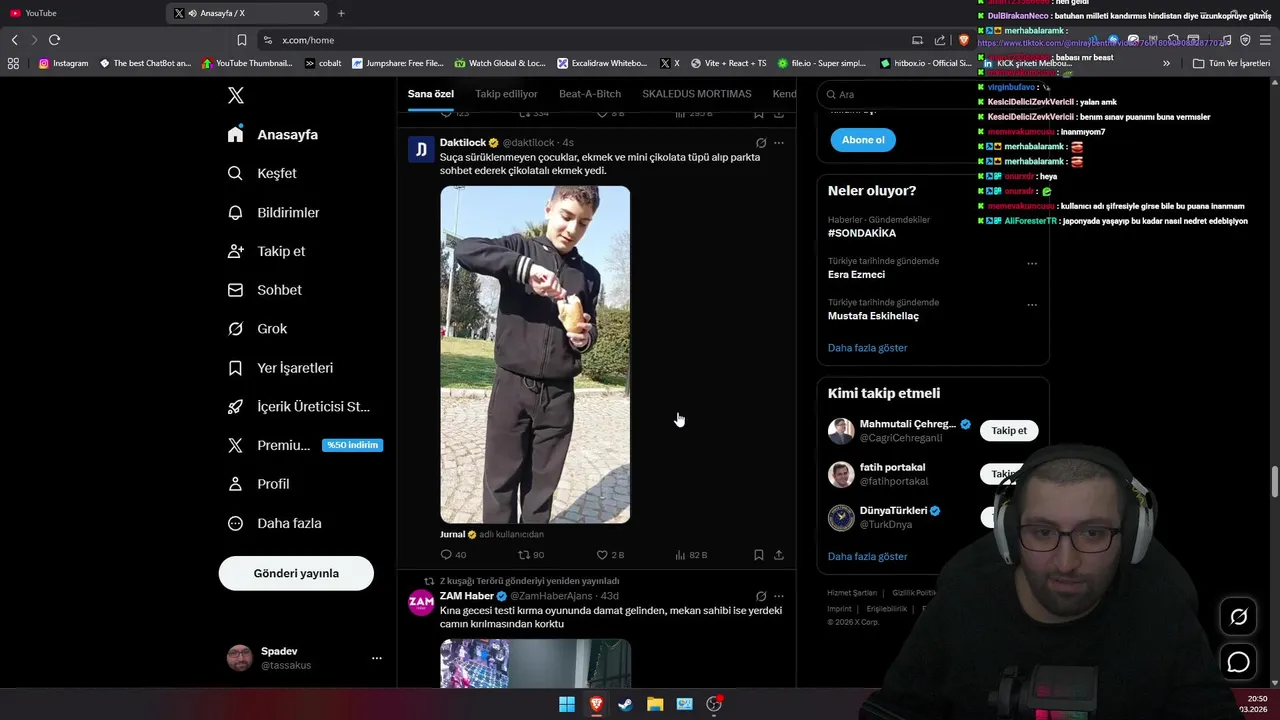Click Abone ol subscribe button
This screenshot has width=1280, height=720.
point(863,140)
